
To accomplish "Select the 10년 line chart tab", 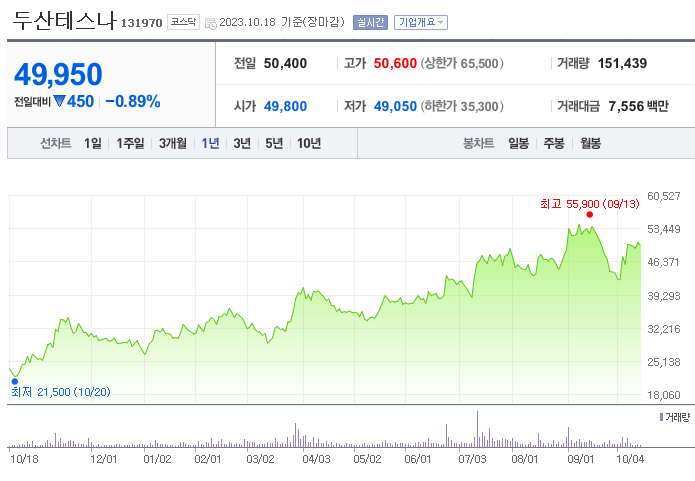I will pos(309,143).
